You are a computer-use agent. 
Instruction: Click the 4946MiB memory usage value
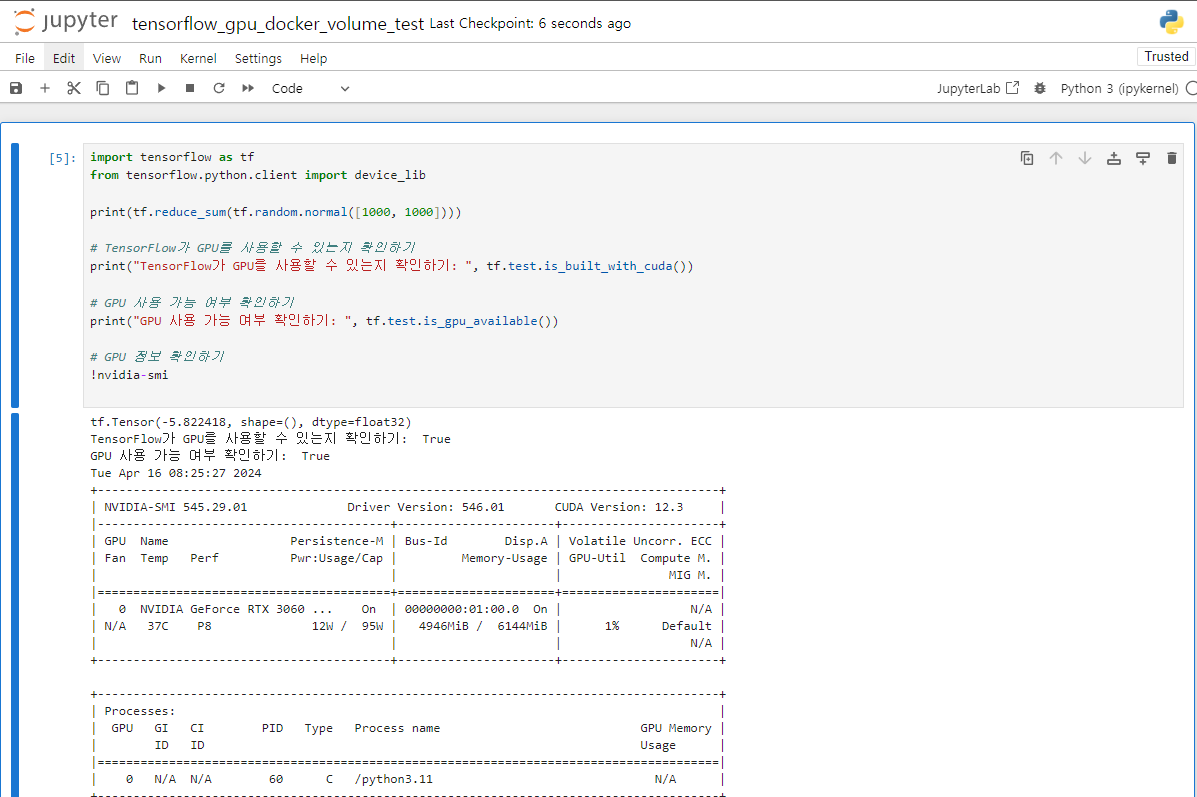[x=444, y=626]
